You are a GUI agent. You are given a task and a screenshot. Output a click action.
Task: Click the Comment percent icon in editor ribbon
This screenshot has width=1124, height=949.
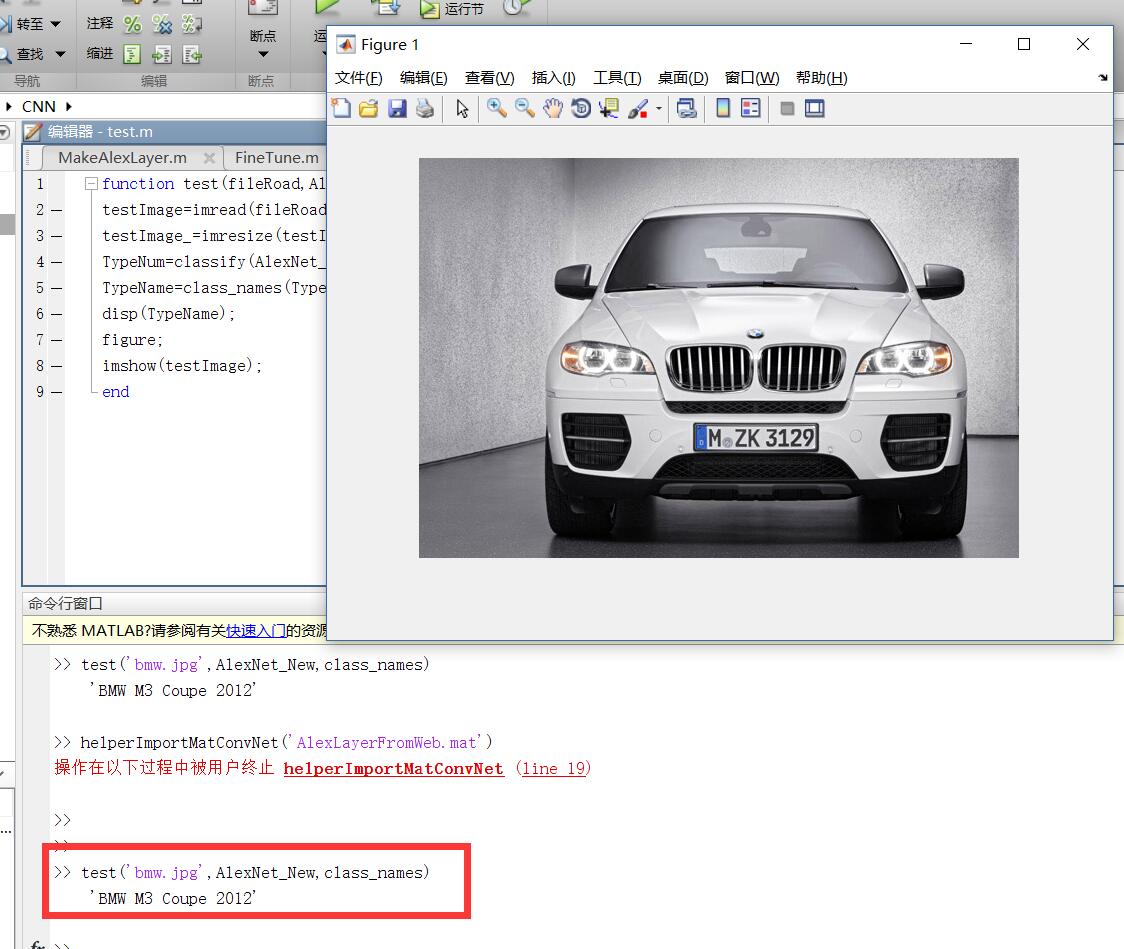[x=133, y=24]
